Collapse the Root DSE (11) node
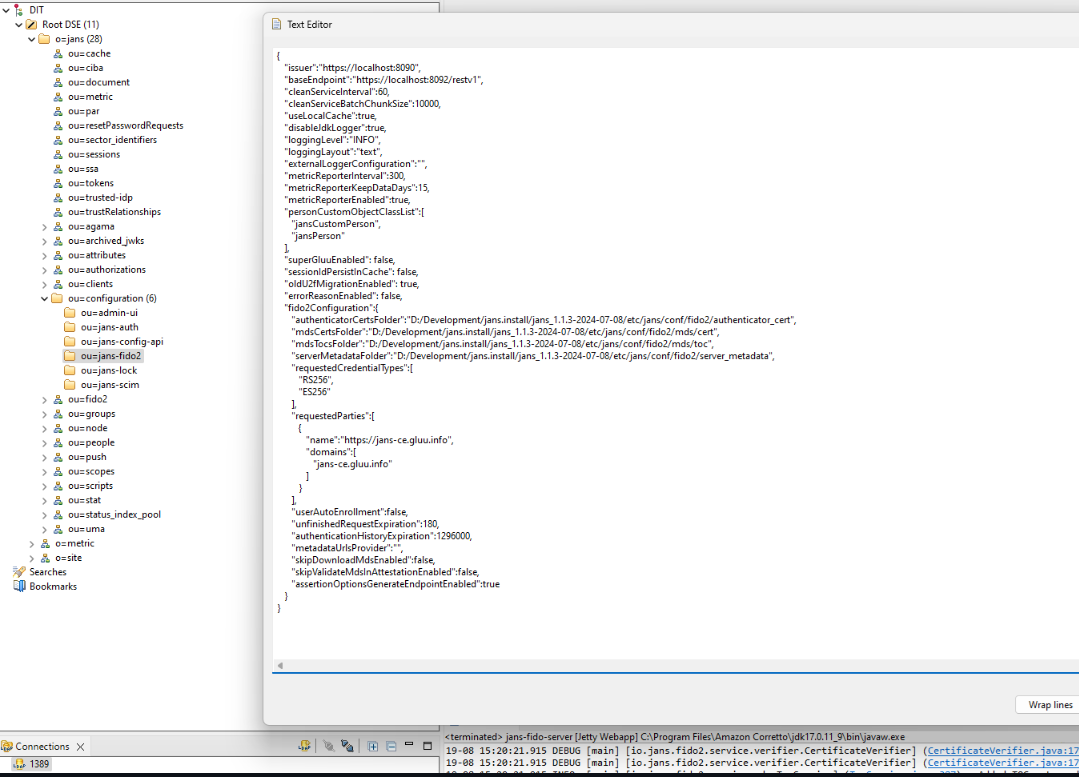1079x777 pixels. (19, 24)
